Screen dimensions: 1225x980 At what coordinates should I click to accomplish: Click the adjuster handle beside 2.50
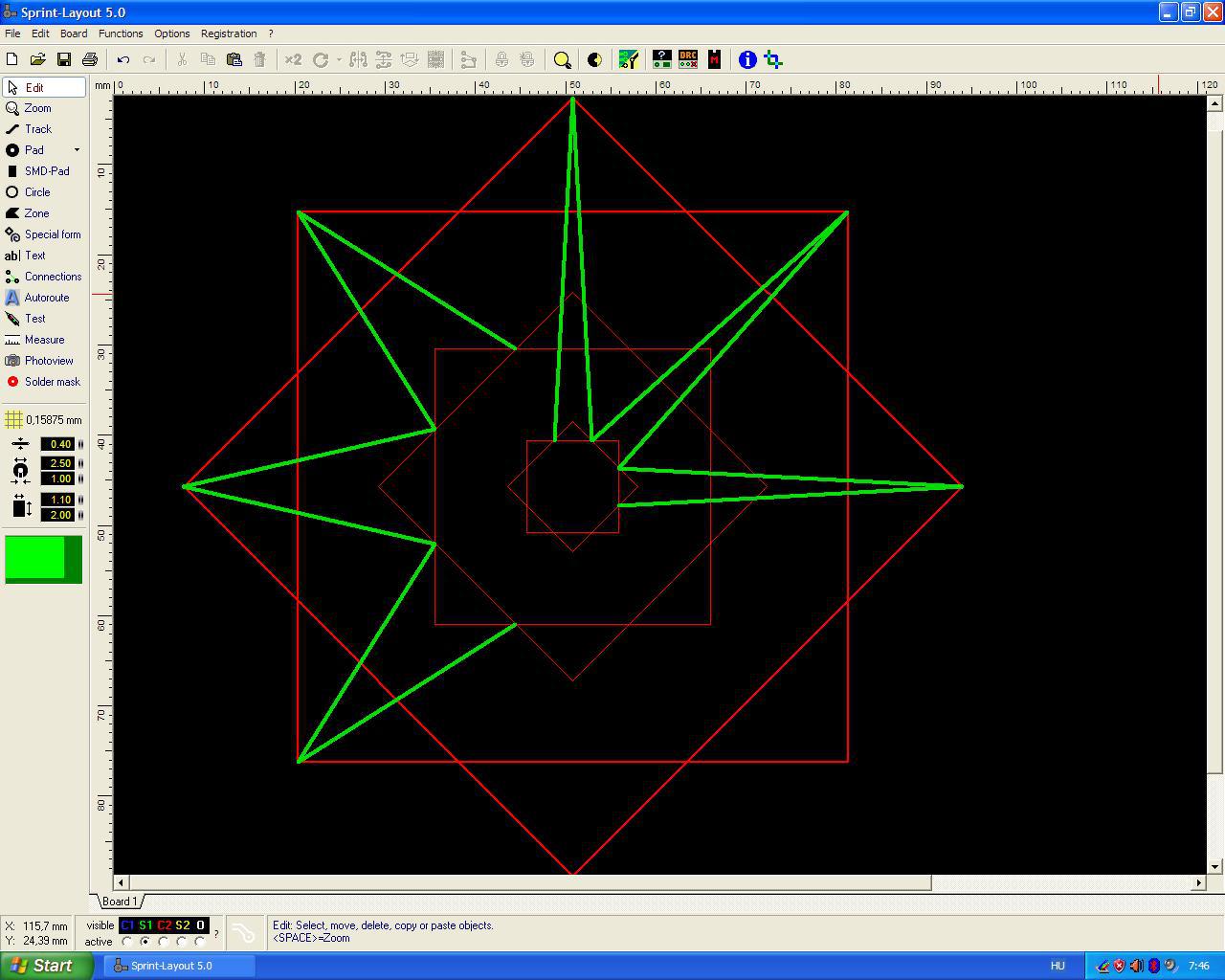[80, 463]
